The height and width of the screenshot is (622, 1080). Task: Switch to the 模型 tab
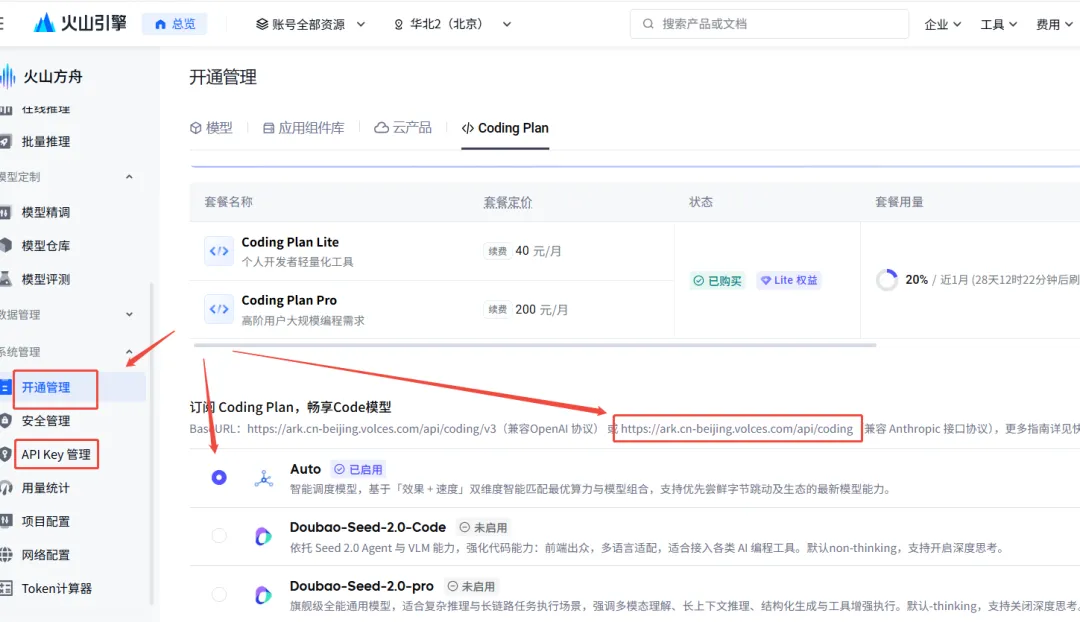click(x=211, y=127)
